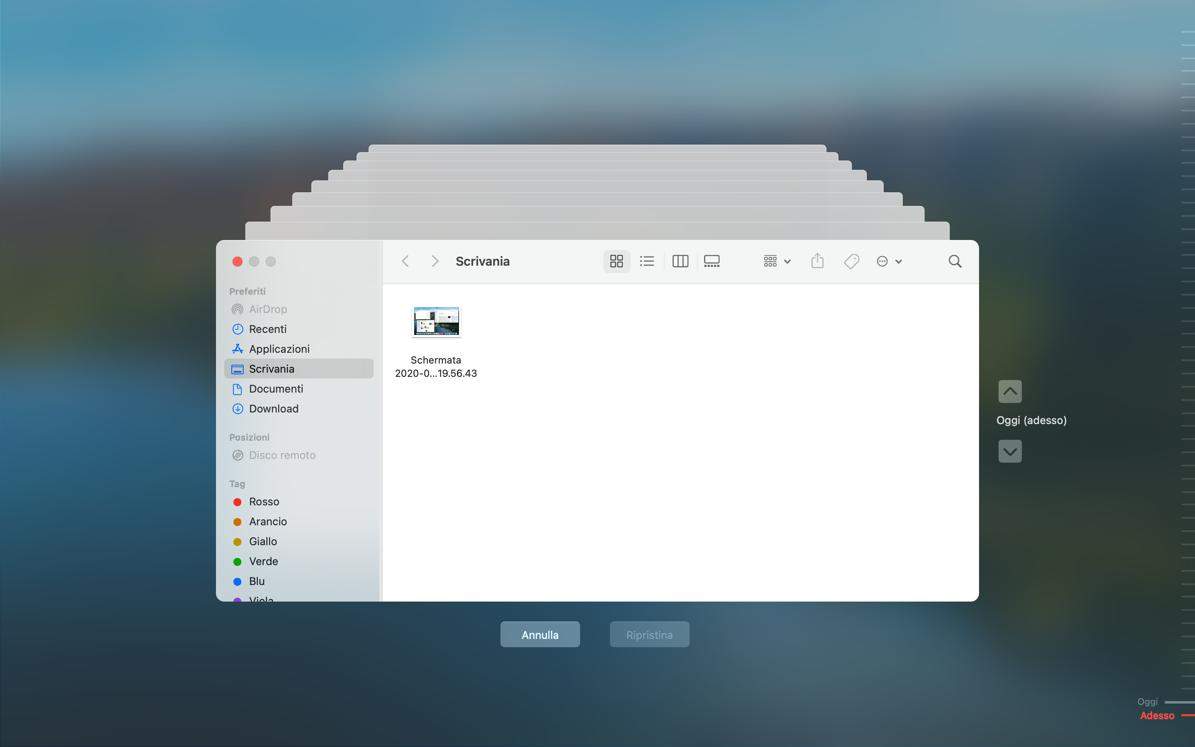Jump to previous backup with up arrow

[1010, 391]
